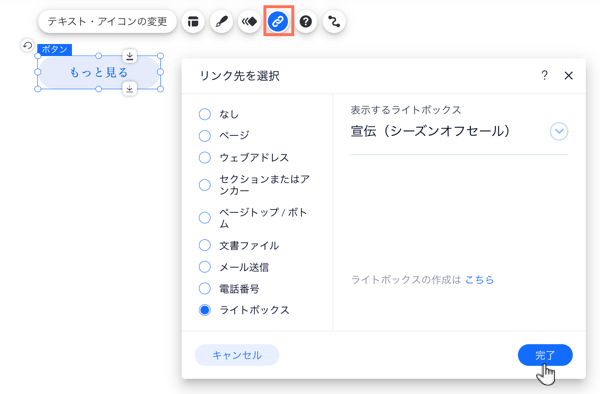Viewport: 600px width, 394px height.
Task: Open the design paintbrush icon
Action: 222,21
